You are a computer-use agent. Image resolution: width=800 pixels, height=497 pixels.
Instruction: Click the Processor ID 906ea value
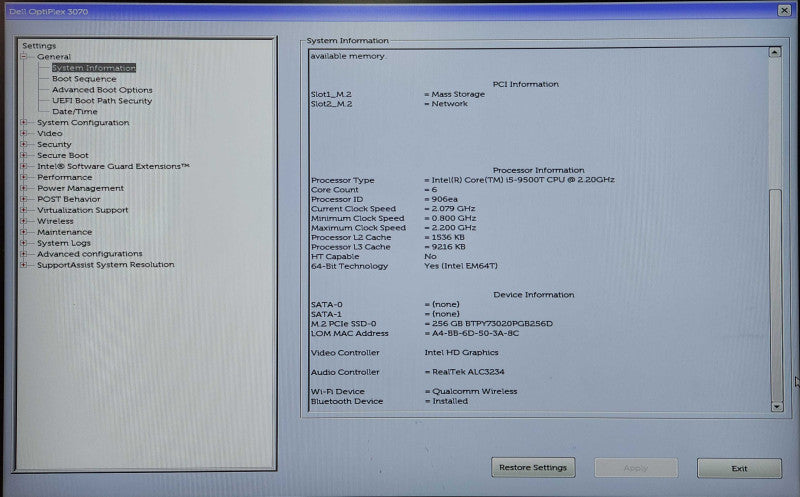(444, 199)
